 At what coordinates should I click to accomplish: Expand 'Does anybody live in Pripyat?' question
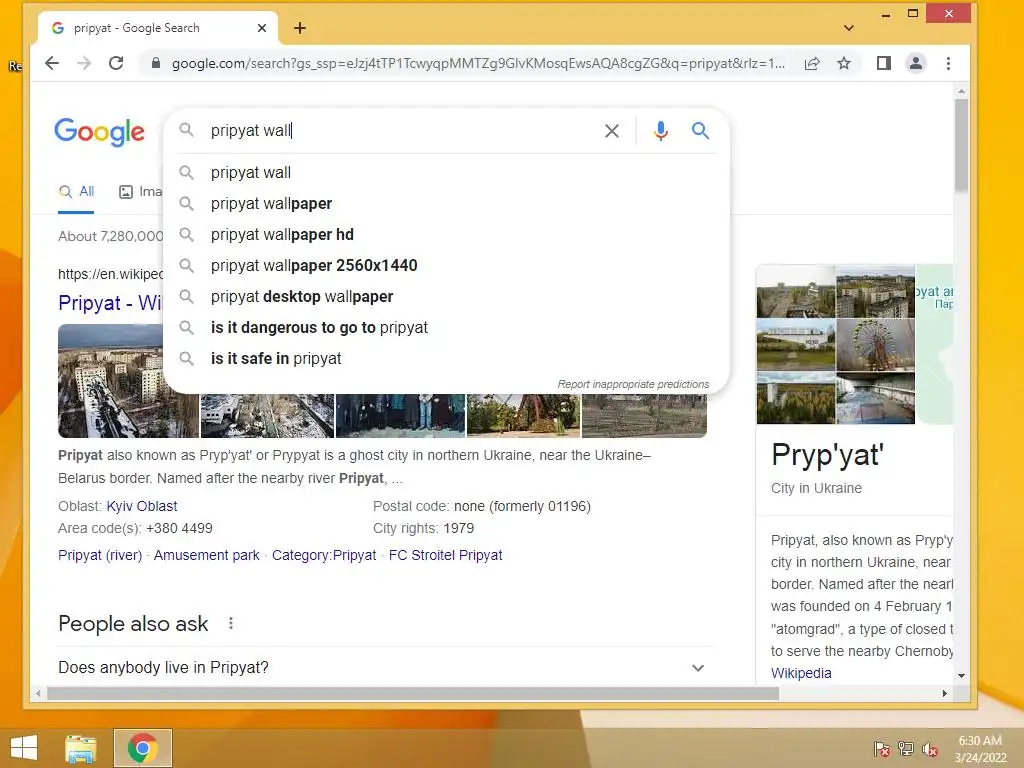[385, 667]
